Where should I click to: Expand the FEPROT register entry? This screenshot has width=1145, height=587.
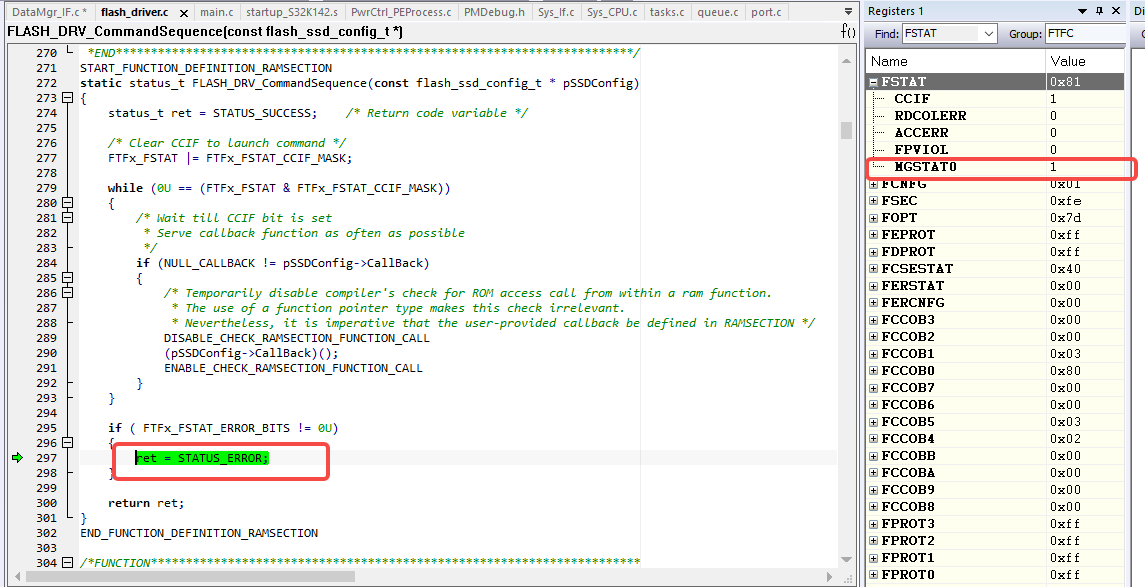(x=874, y=234)
